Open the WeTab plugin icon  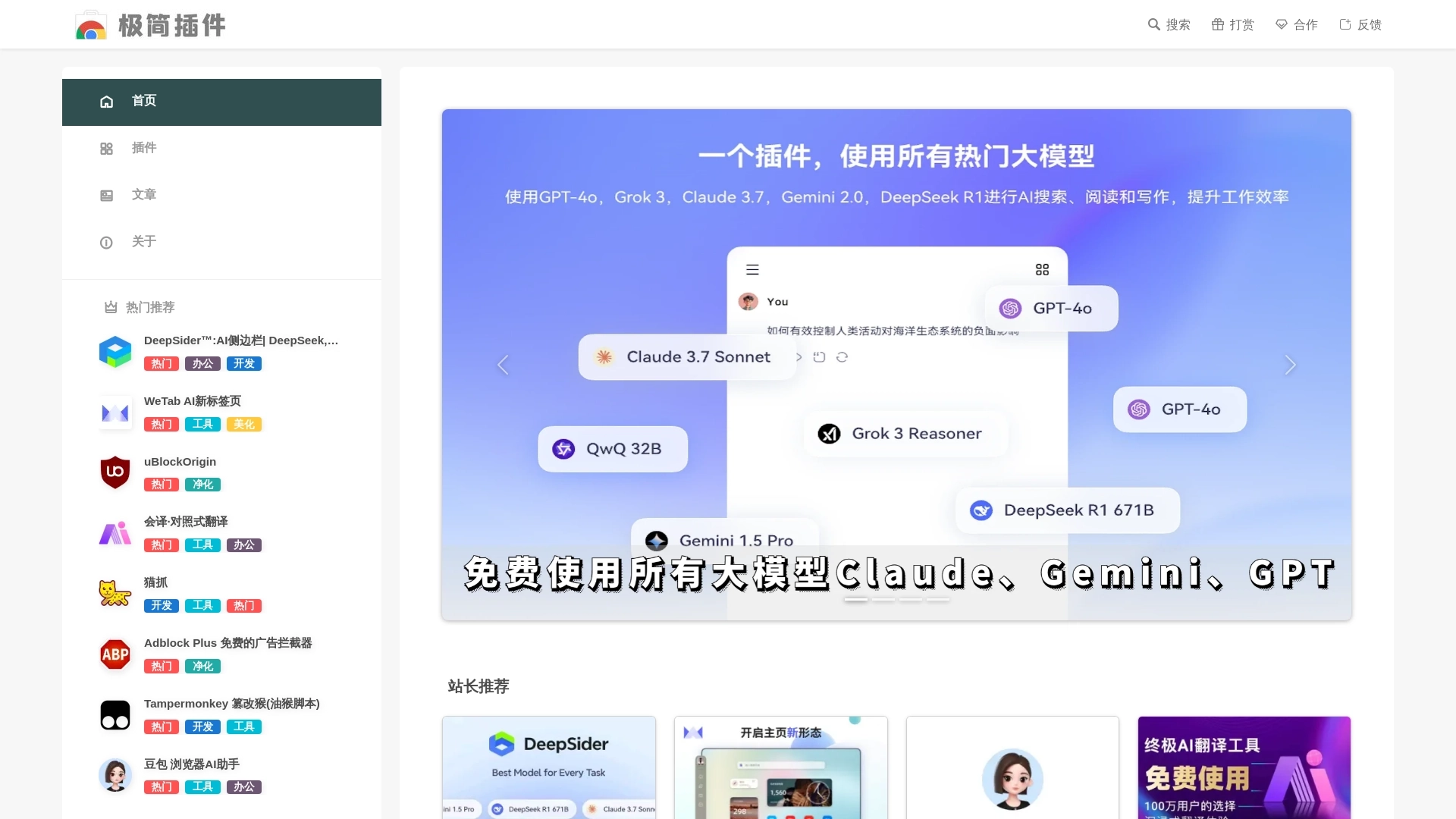pyautogui.click(x=115, y=413)
